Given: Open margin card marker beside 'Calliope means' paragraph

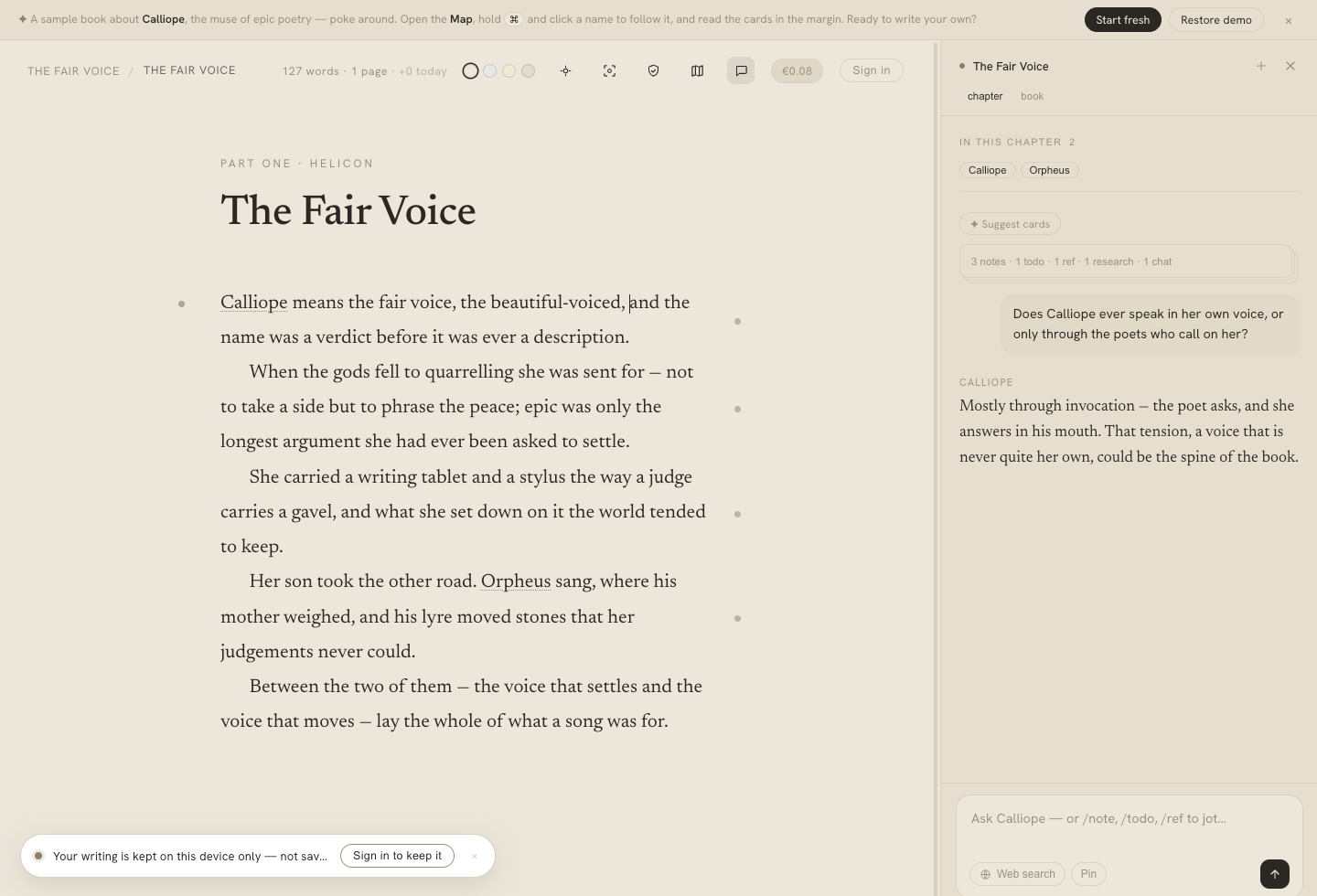Looking at the screenshot, I should pyautogui.click(x=737, y=321).
